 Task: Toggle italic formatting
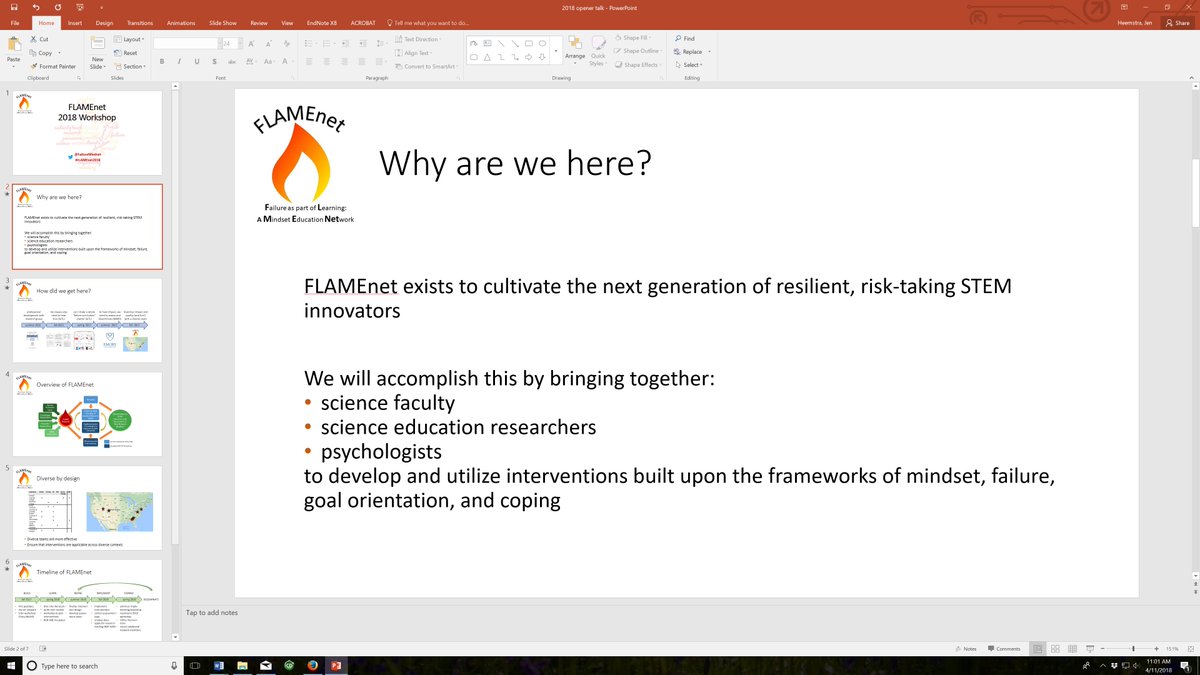click(177, 61)
